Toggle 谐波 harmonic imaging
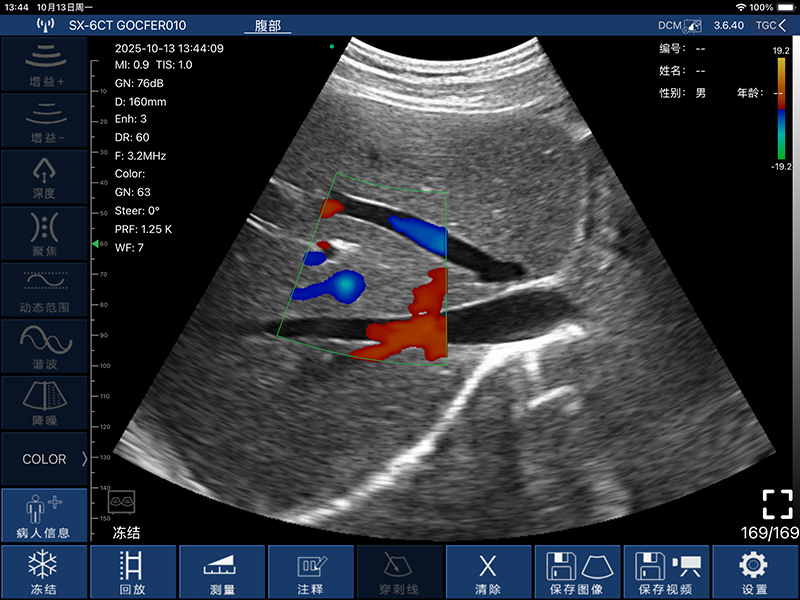 [44, 345]
